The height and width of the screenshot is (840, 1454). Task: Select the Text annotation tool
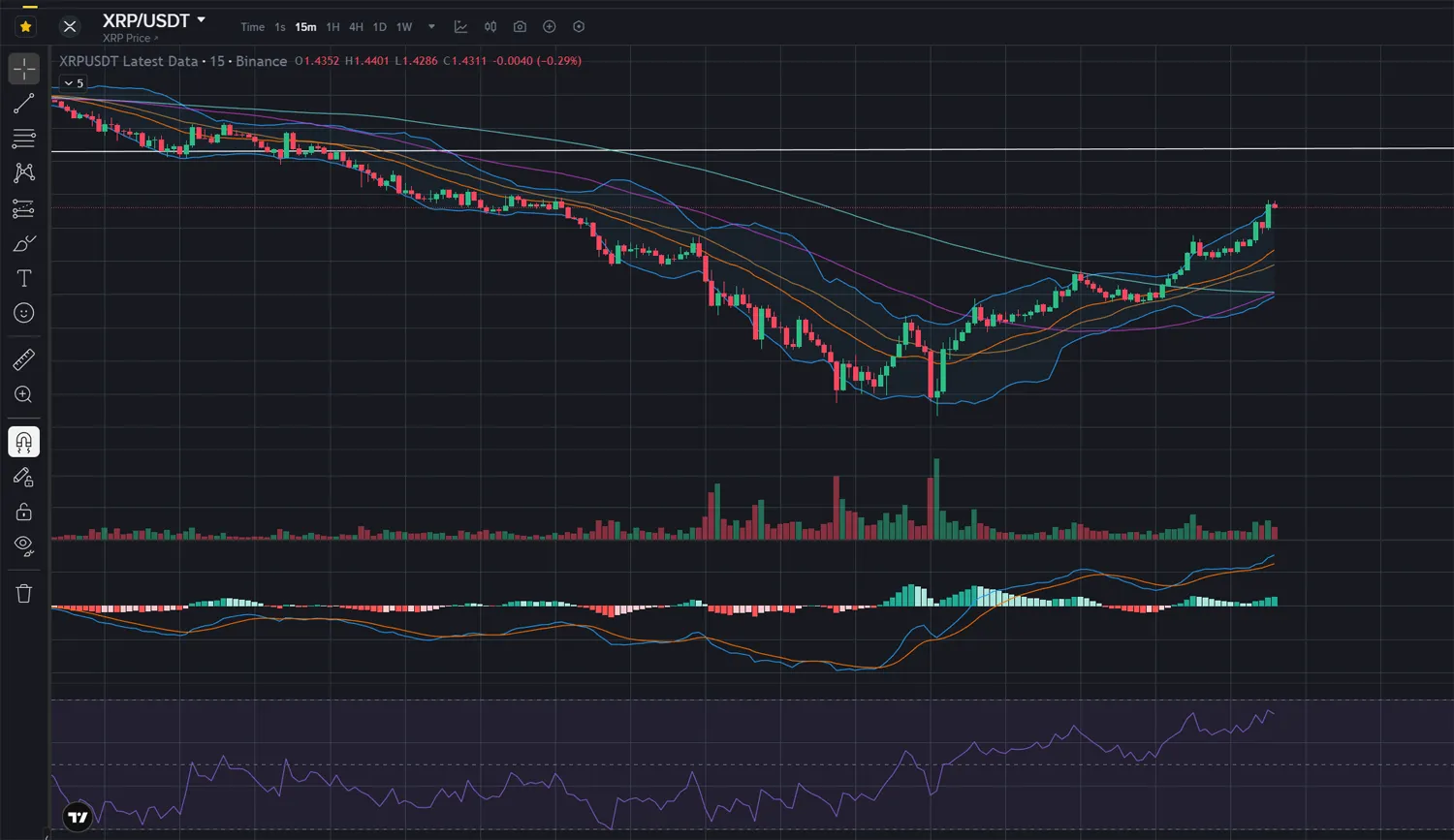coord(24,279)
